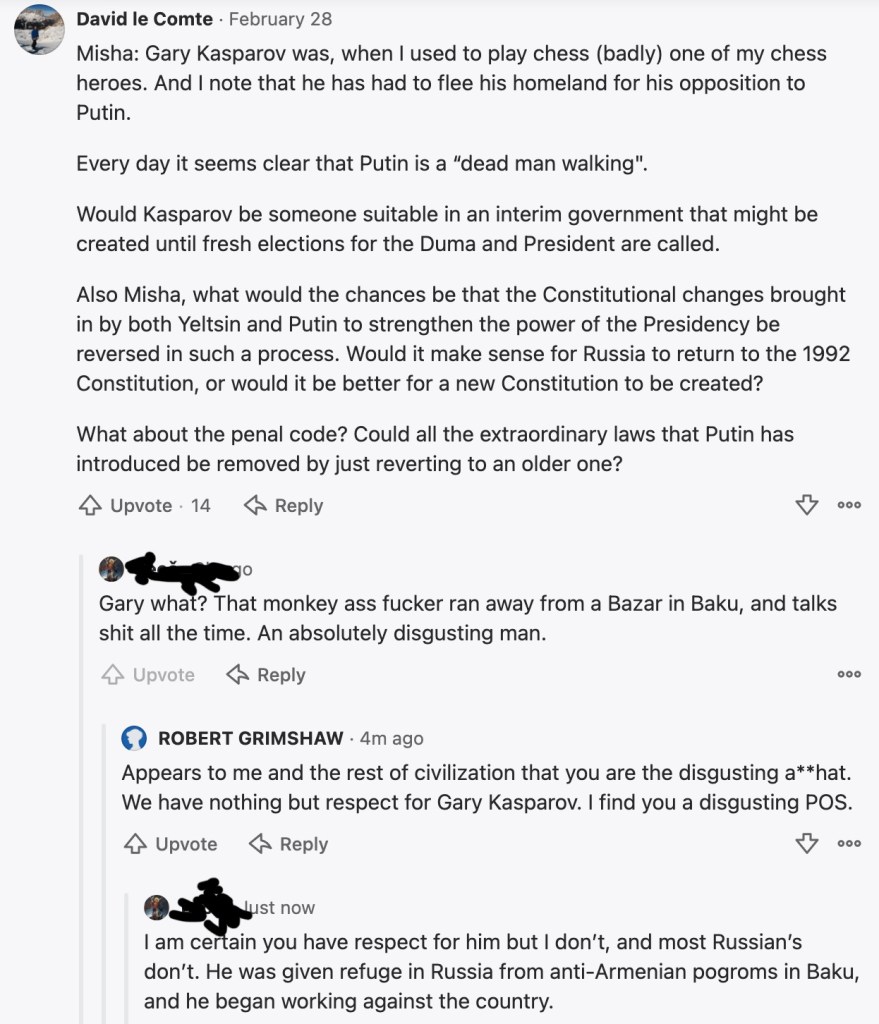Open David le Comte's profile picture
The image size is (879, 1024).
[x=40, y=30]
